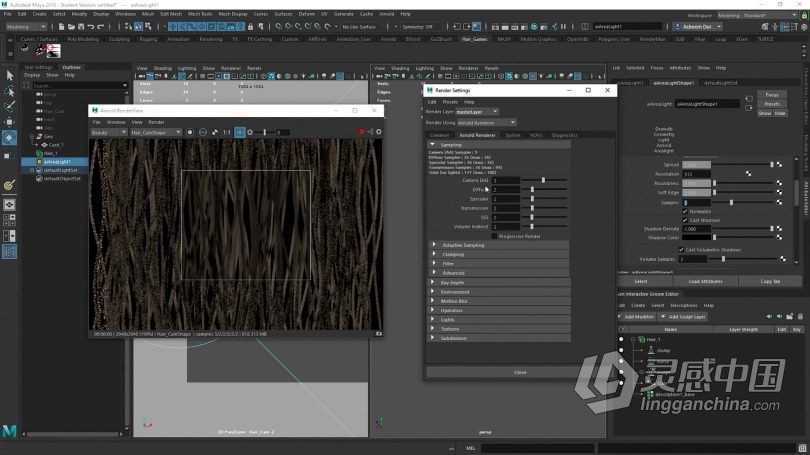Click the Add Modifier button
810x455 pixels.
pos(635,317)
